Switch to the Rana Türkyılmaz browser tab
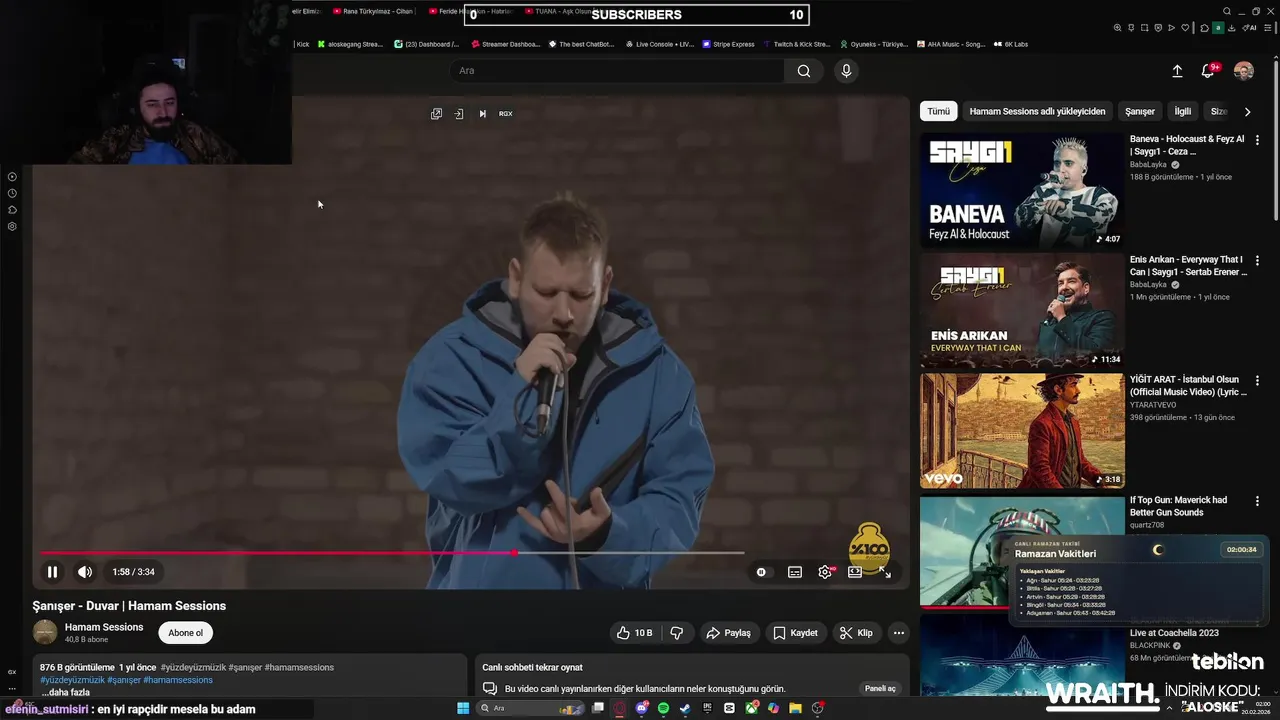This screenshot has height=720, width=1280. [373, 11]
